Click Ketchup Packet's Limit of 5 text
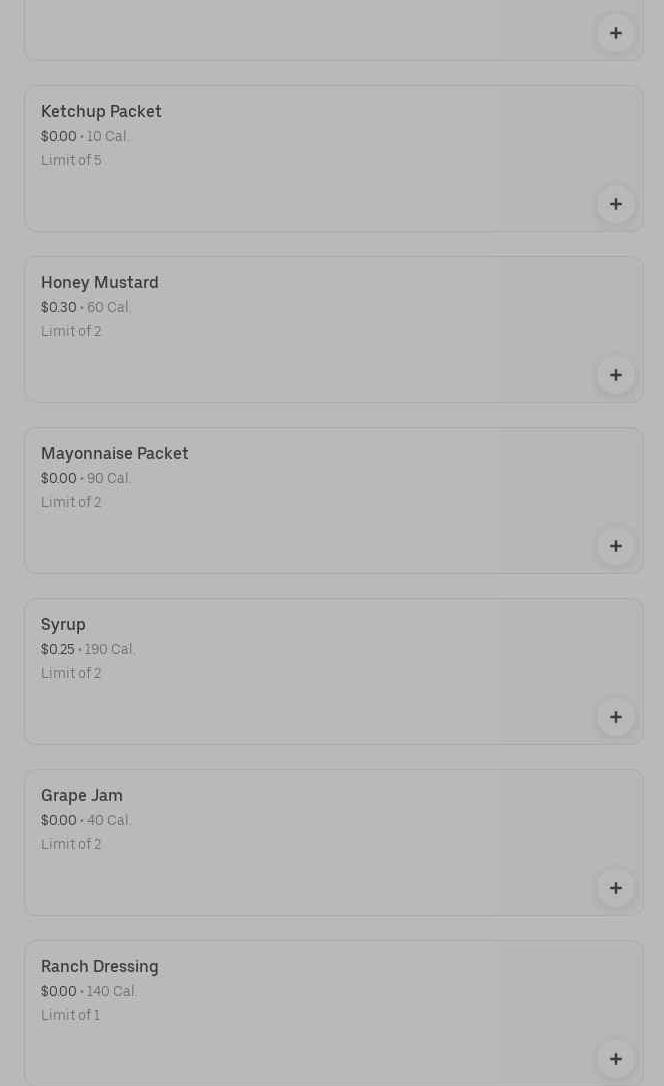Screen dimensions: 664x1086 tap(71, 160)
